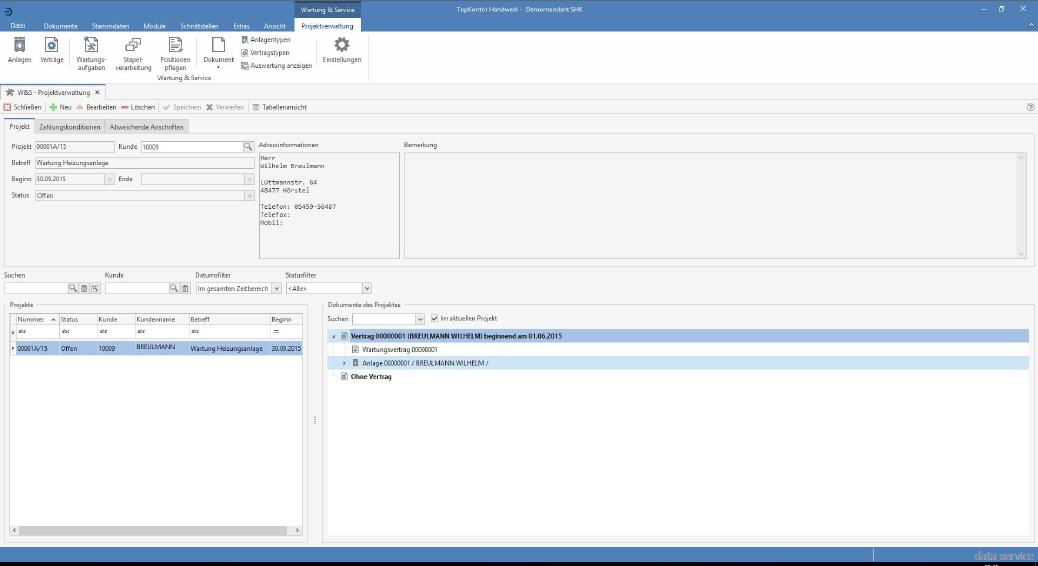Click the Neu button

59,107
